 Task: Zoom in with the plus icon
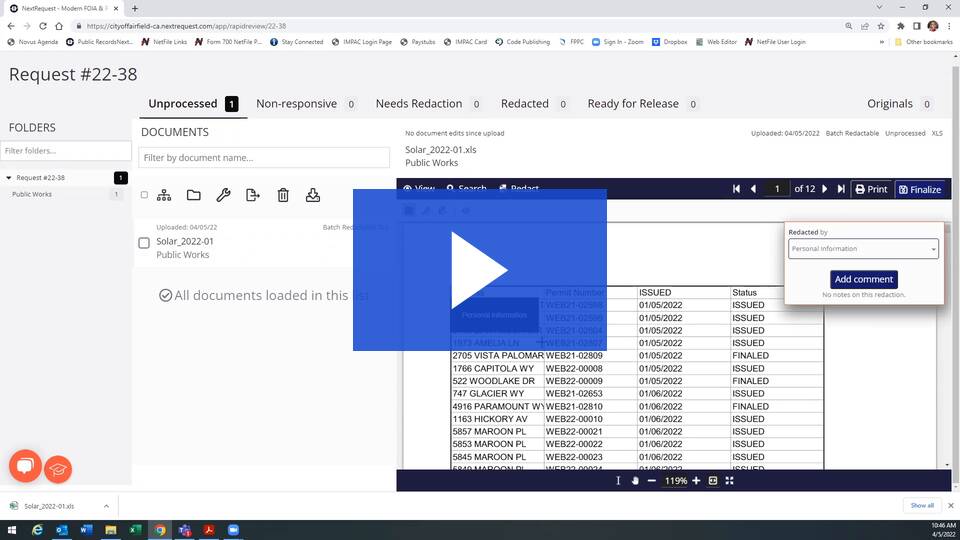click(696, 481)
